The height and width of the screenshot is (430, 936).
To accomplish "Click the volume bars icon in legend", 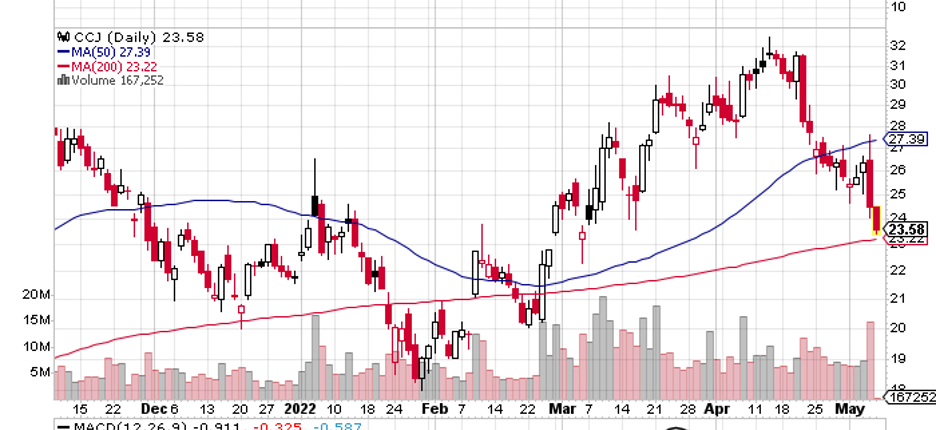I will (x=63, y=80).
